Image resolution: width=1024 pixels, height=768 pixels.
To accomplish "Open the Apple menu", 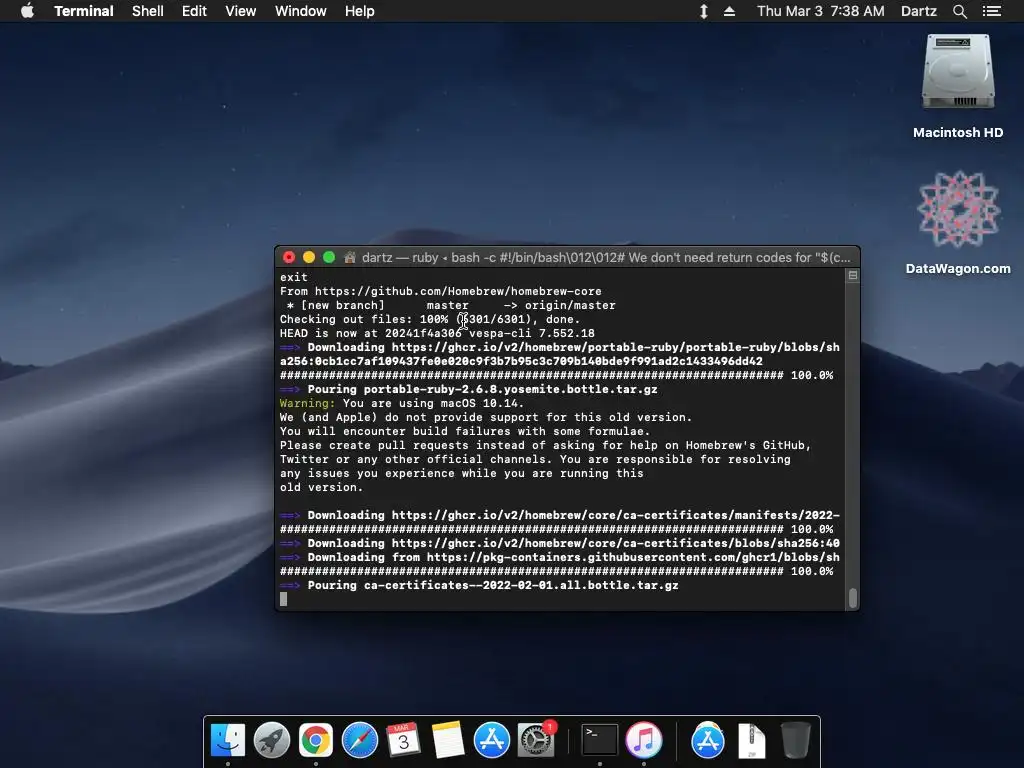I will tap(27, 11).
